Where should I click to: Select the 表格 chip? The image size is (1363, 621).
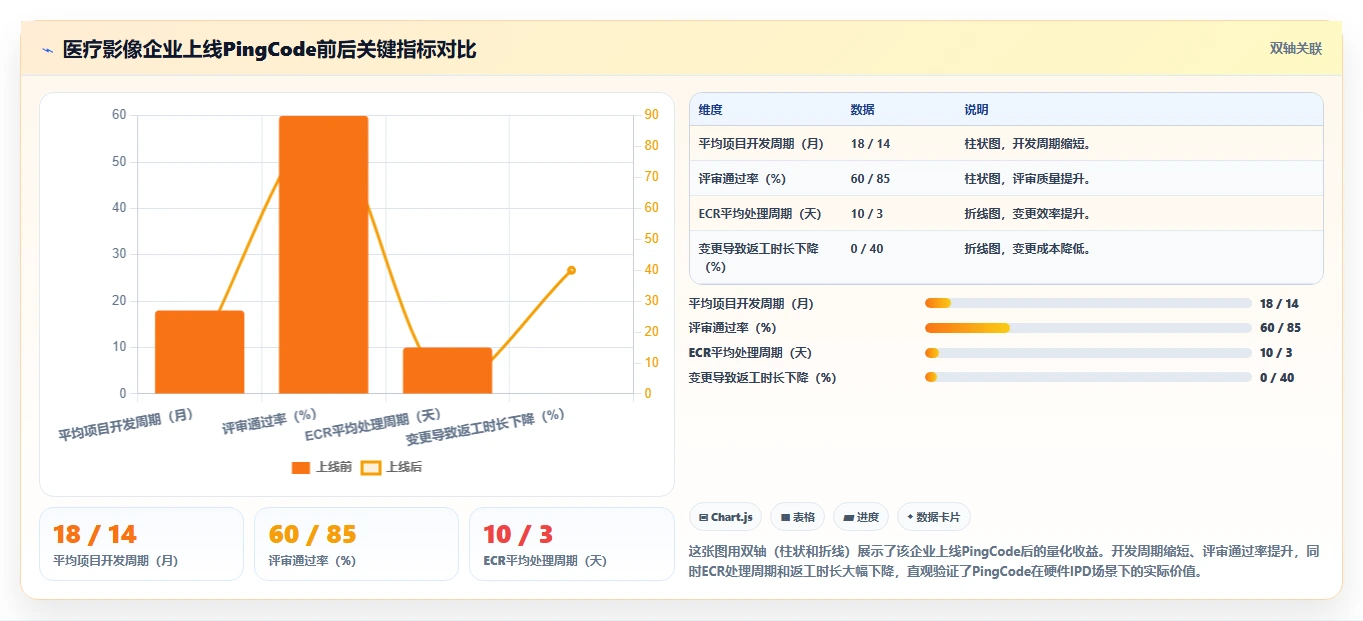(x=797, y=517)
